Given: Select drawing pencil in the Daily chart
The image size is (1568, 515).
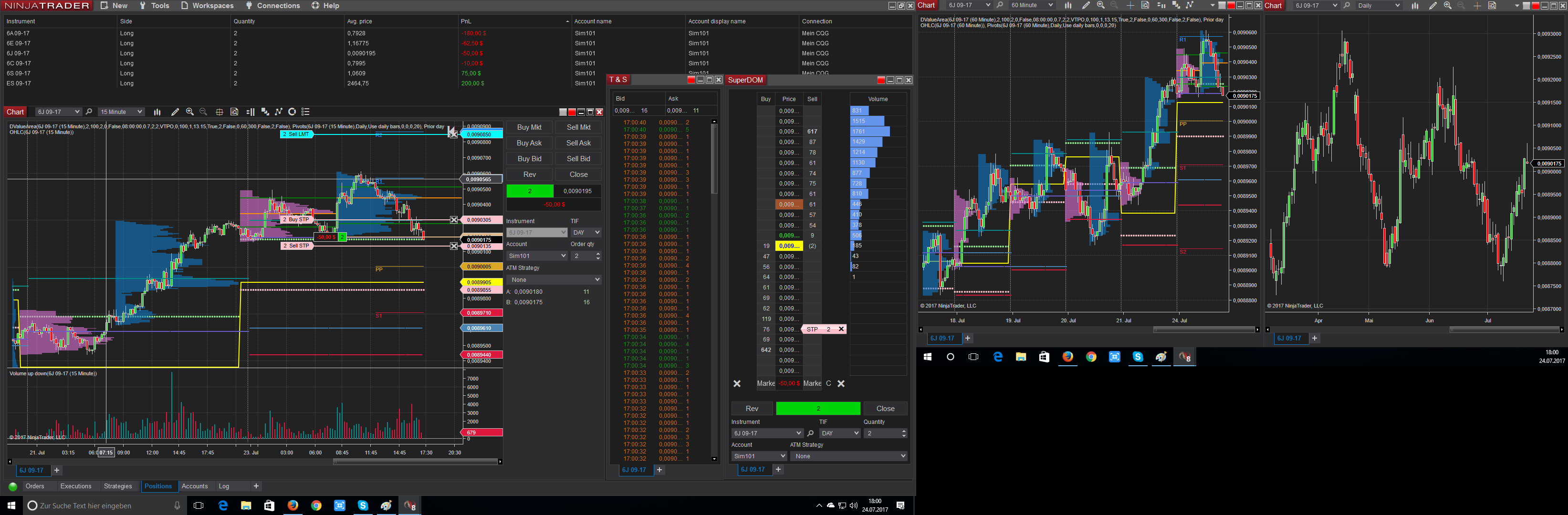Looking at the screenshot, I should point(1433,5).
